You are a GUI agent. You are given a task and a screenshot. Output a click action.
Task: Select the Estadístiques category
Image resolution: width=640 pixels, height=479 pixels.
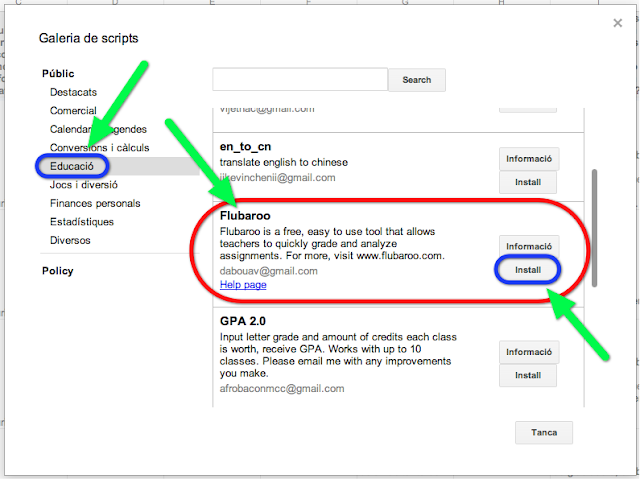(x=82, y=222)
